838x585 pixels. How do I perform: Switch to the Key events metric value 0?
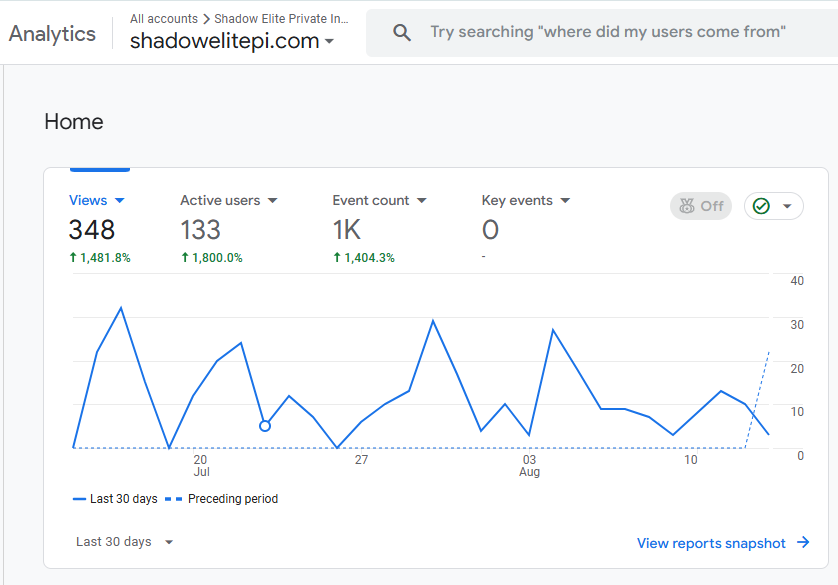tap(490, 230)
